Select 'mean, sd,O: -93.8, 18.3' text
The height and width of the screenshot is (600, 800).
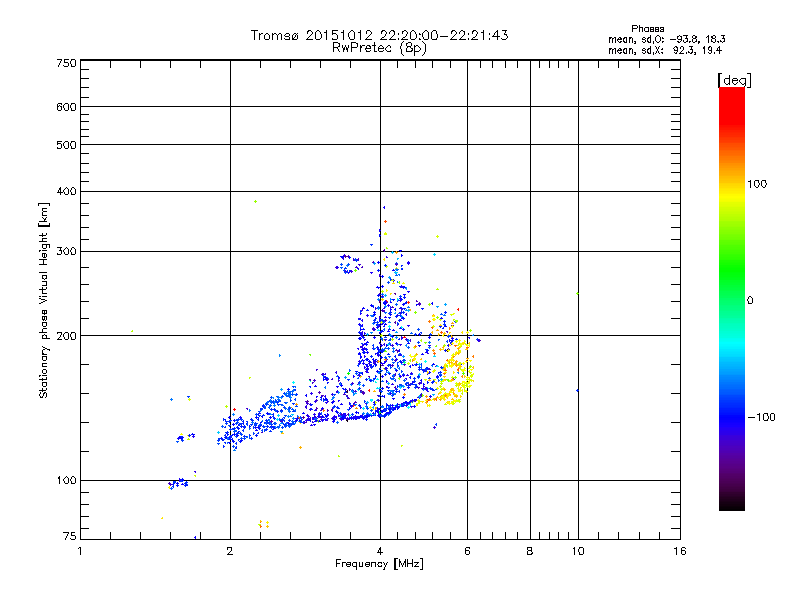667,39
